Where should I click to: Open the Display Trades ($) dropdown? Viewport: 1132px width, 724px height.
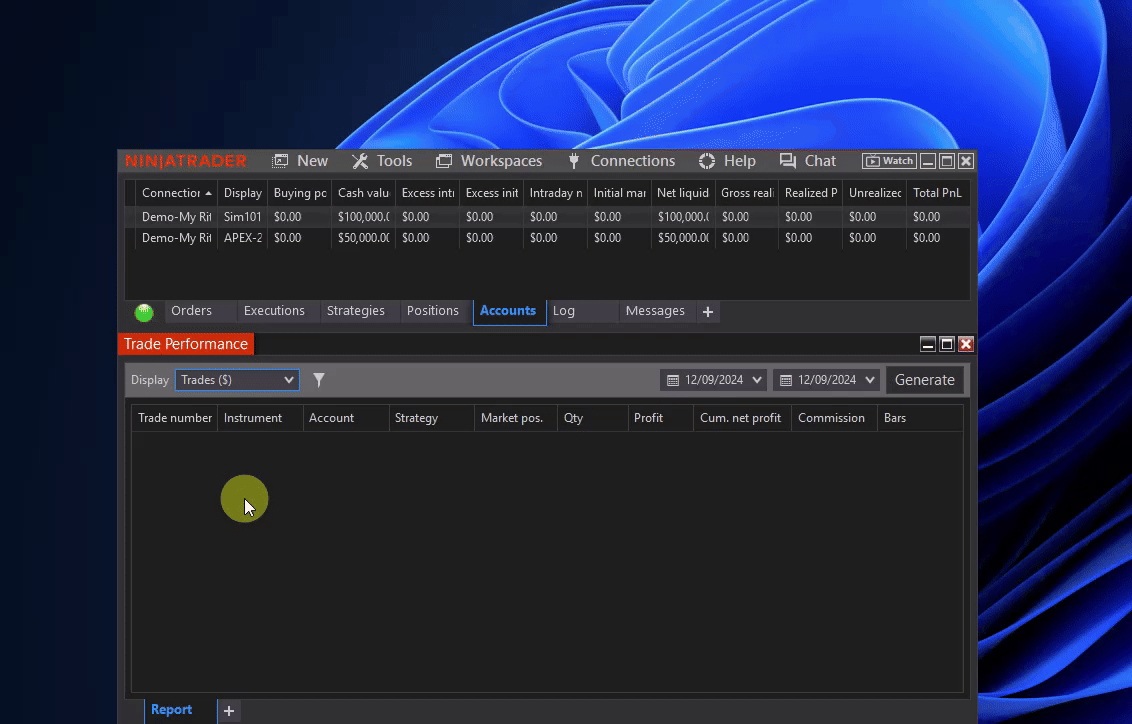[x=237, y=380]
